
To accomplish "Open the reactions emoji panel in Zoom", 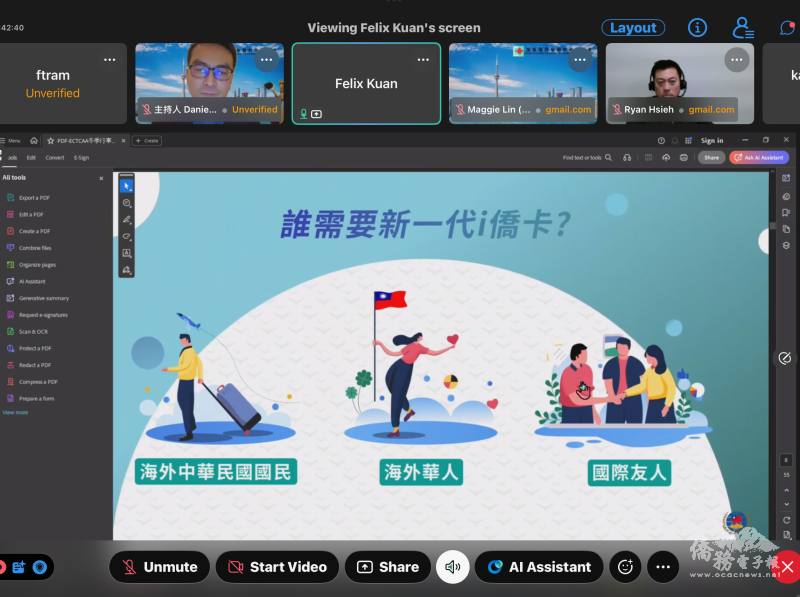I will click(x=625, y=567).
